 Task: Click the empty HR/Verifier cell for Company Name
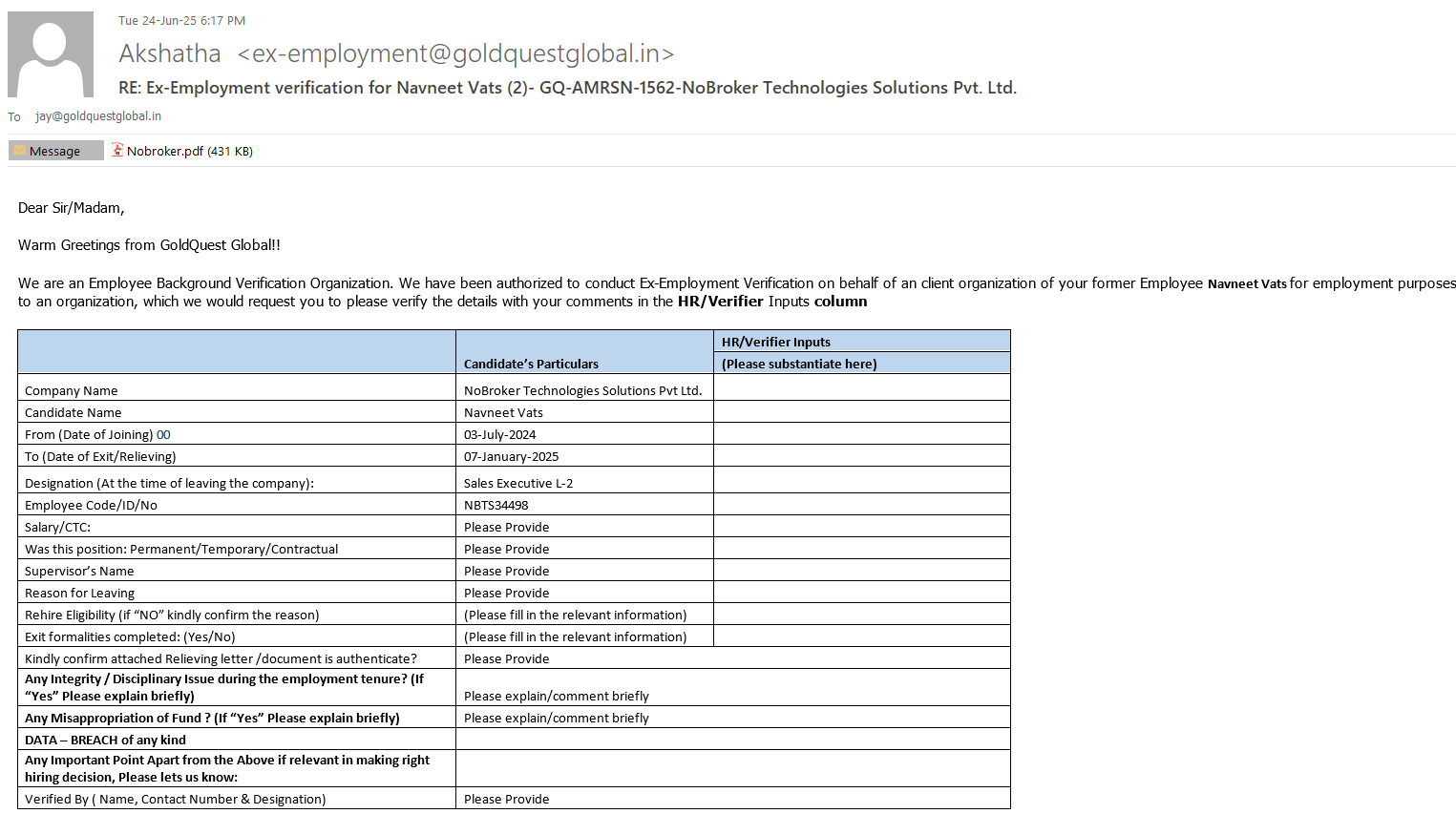[862, 387]
